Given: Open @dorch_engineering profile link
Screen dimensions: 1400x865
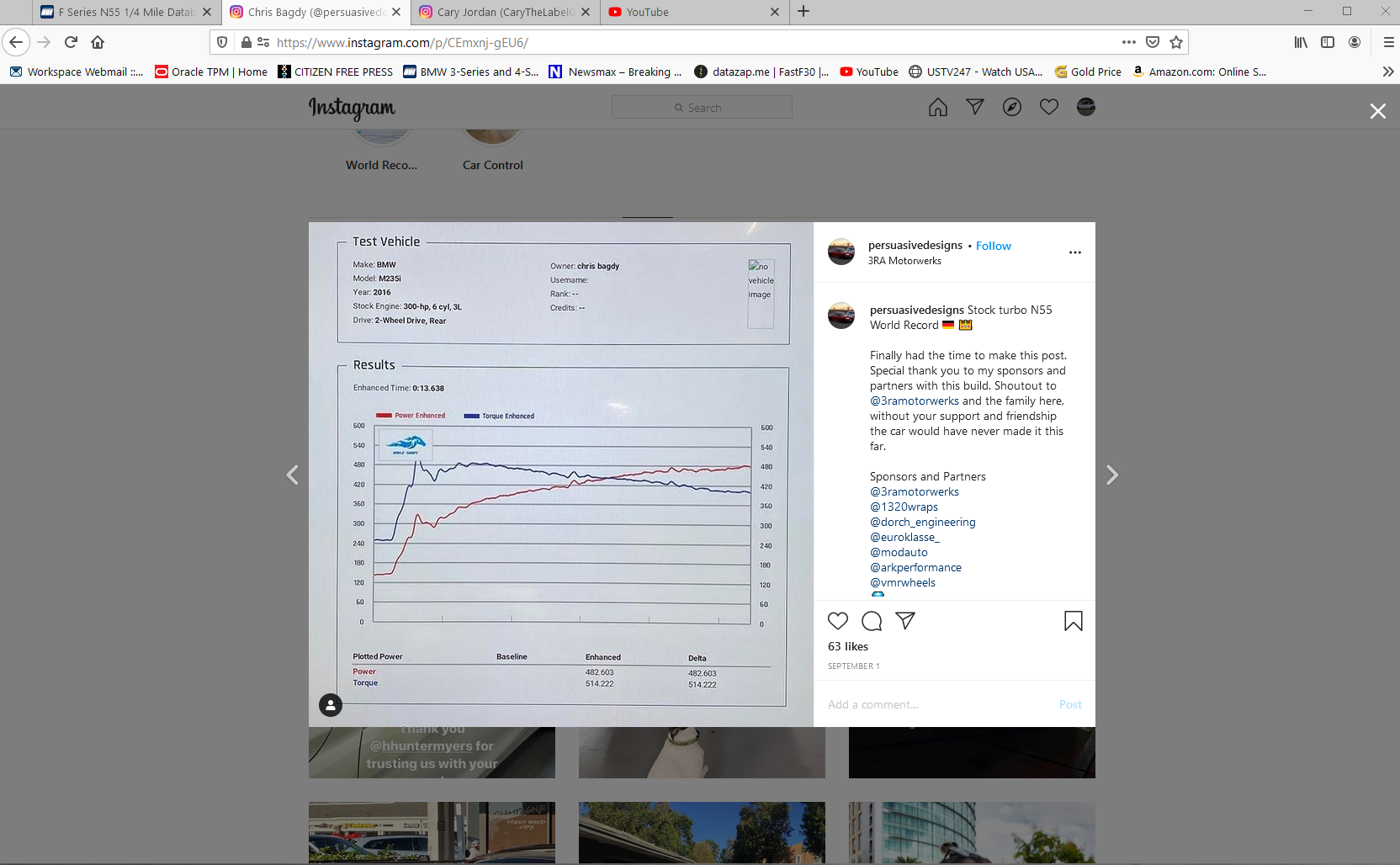Looking at the screenshot, I should coord(923,522).
